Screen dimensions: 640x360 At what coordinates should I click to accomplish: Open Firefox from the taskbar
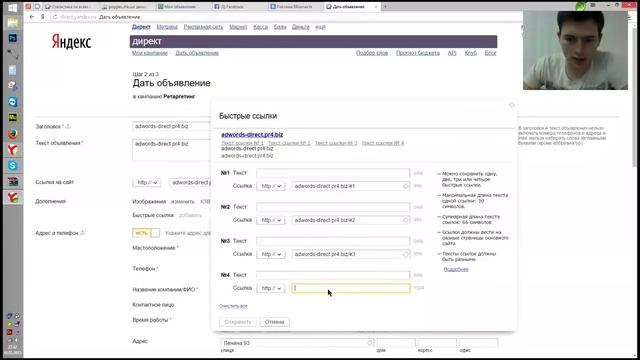coord(13,133)
